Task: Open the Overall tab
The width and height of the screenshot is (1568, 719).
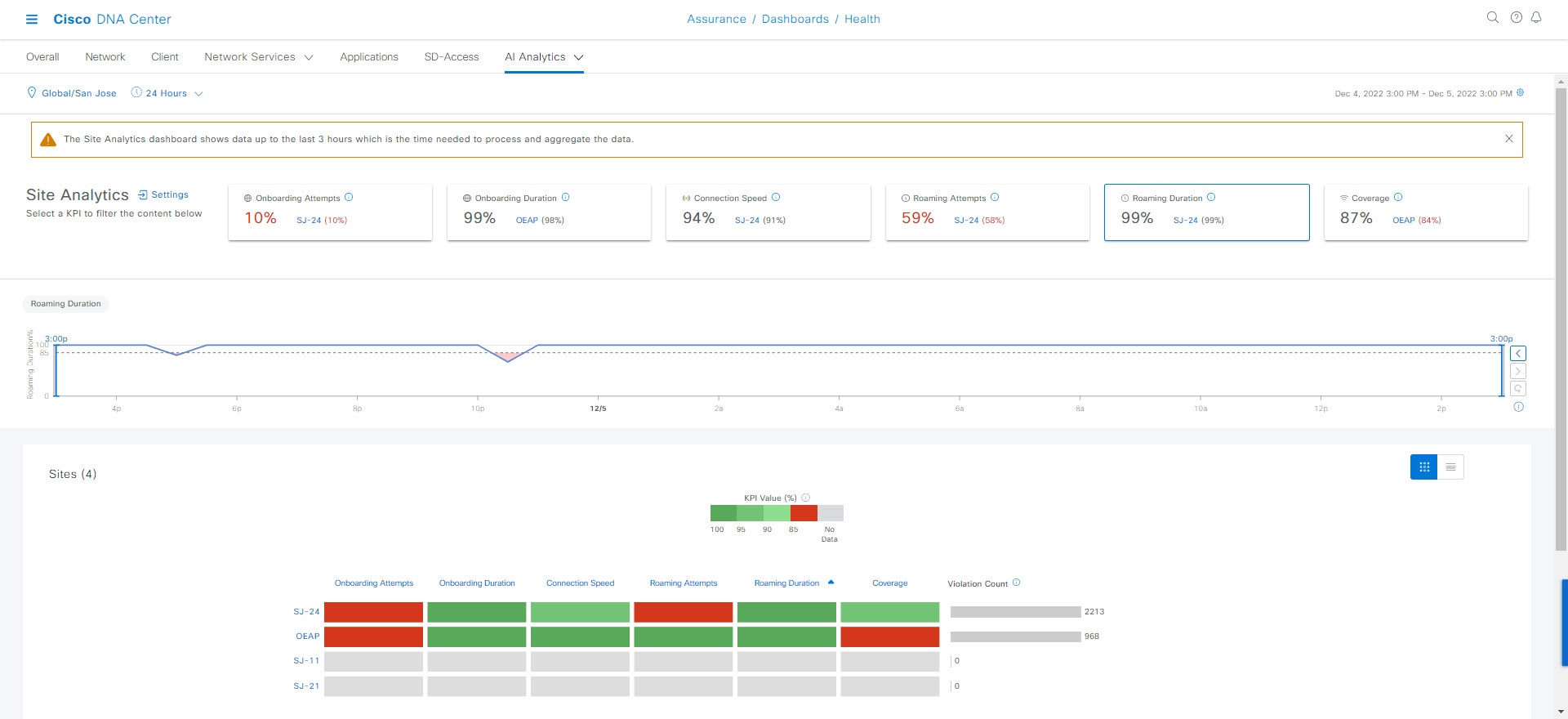Action: [x=42, y=56]
